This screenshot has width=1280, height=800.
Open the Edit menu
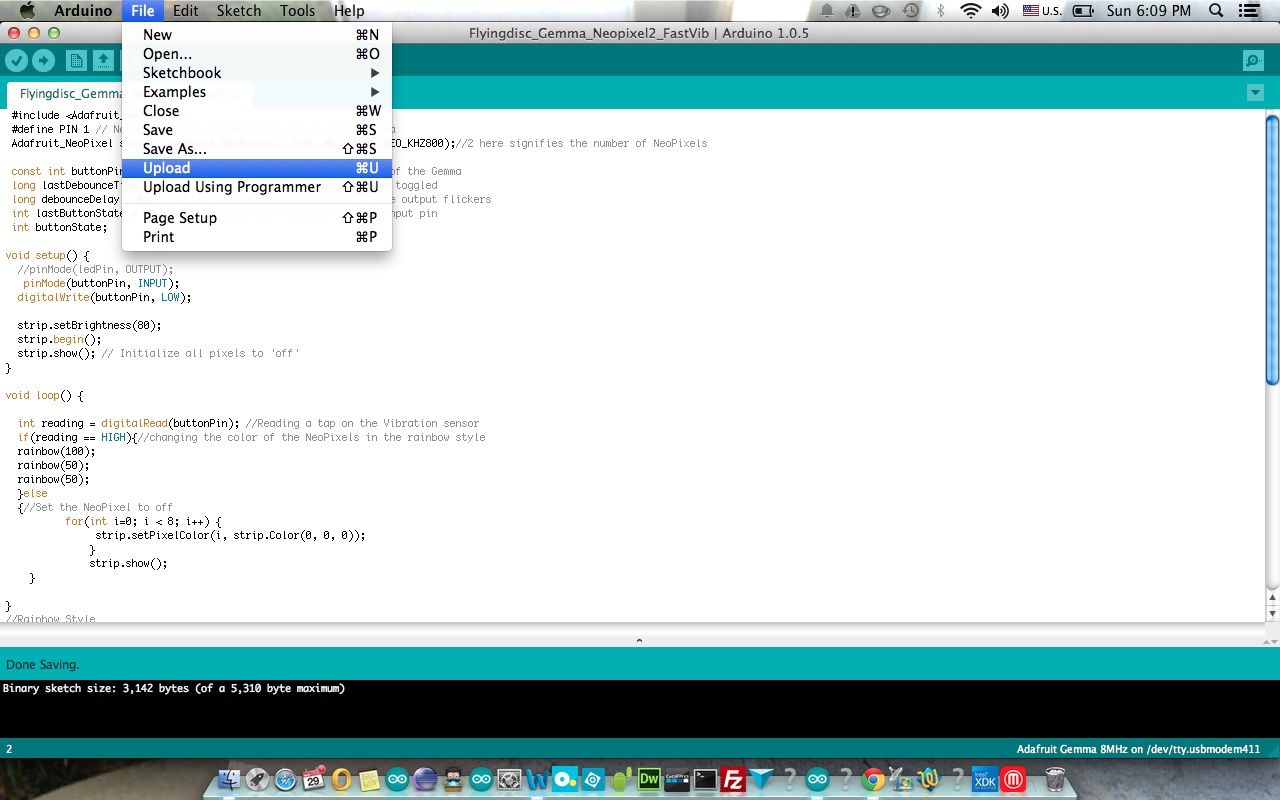point(185,11)
